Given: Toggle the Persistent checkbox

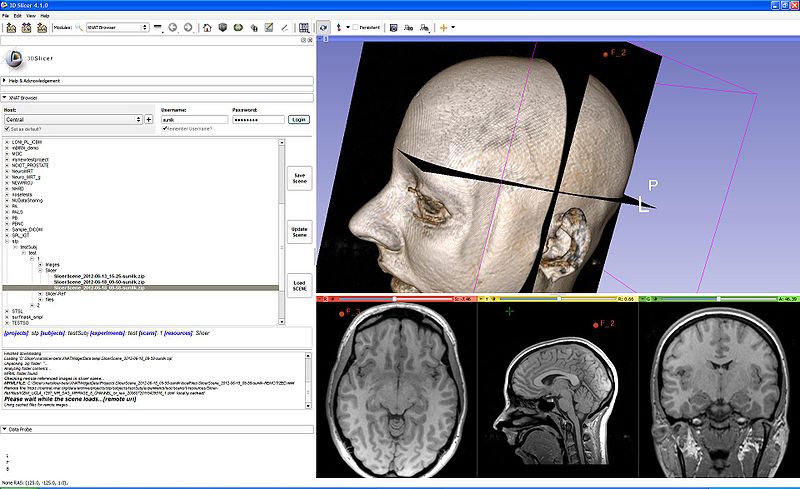Looking at the screenshot, I should click(357, 27).
